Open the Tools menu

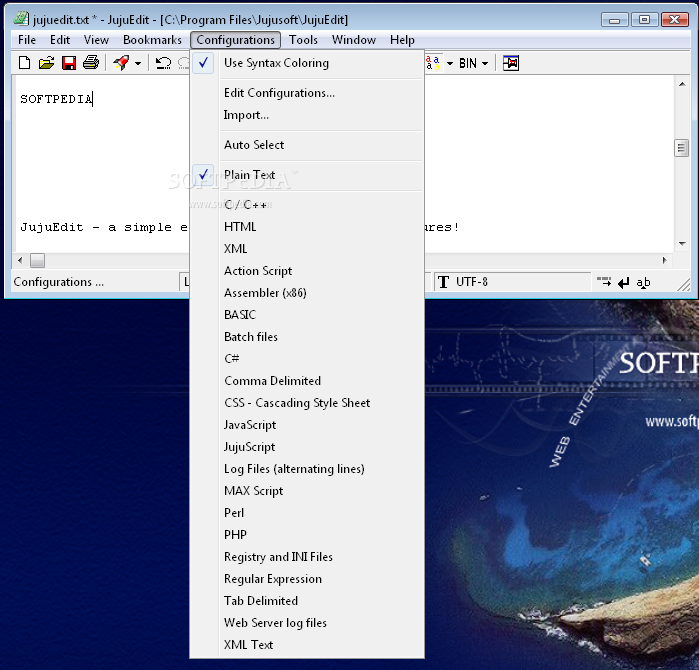(x=303, y=40)
